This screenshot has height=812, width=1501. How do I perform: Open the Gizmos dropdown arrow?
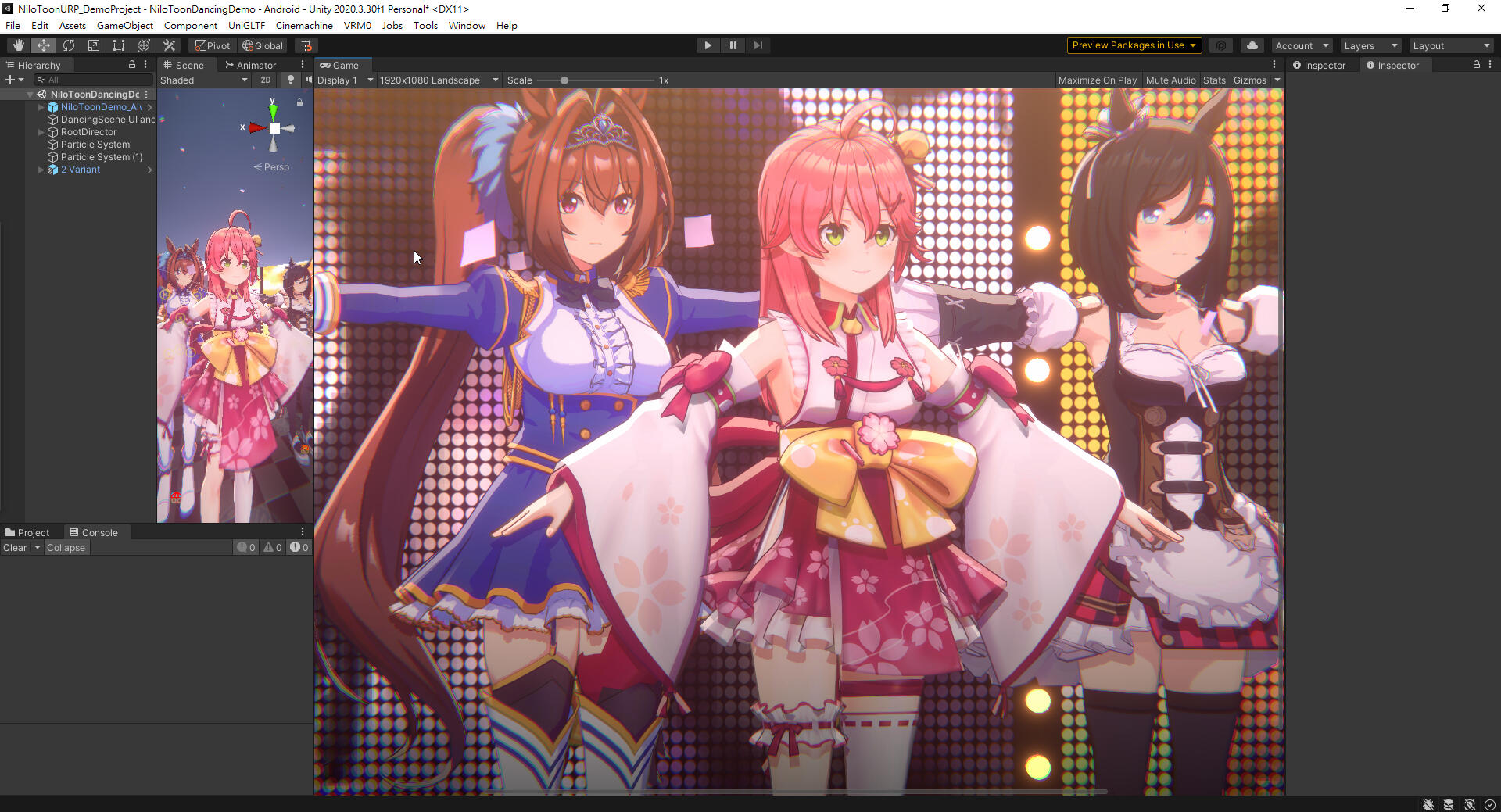tap(1277, 80)
